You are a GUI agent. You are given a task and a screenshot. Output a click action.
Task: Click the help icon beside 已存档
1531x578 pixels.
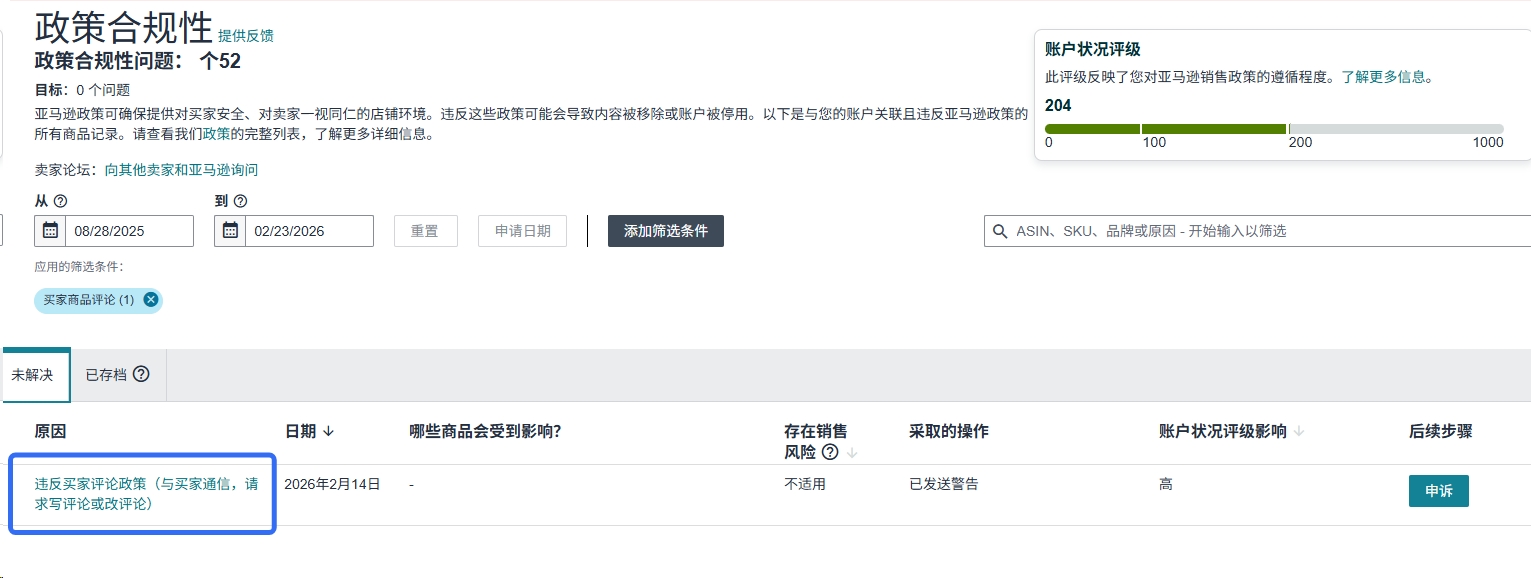point(141,374)
